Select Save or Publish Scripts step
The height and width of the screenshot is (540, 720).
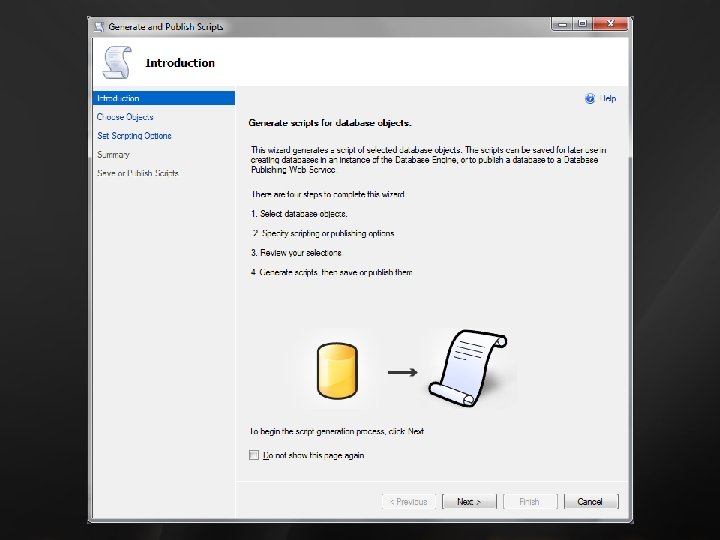coord(137,173)
